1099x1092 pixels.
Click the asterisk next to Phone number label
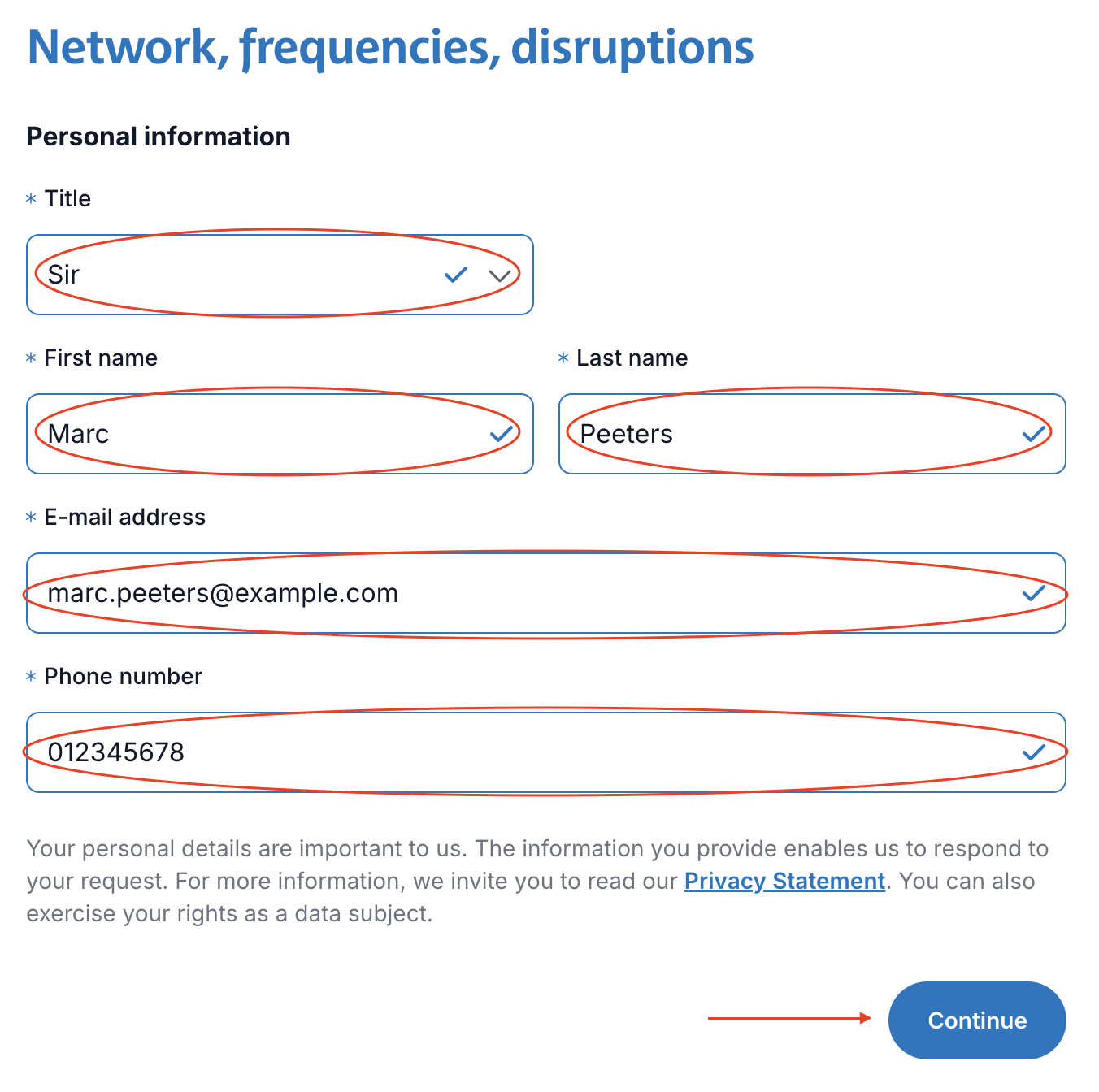click(x=31, y=677)
